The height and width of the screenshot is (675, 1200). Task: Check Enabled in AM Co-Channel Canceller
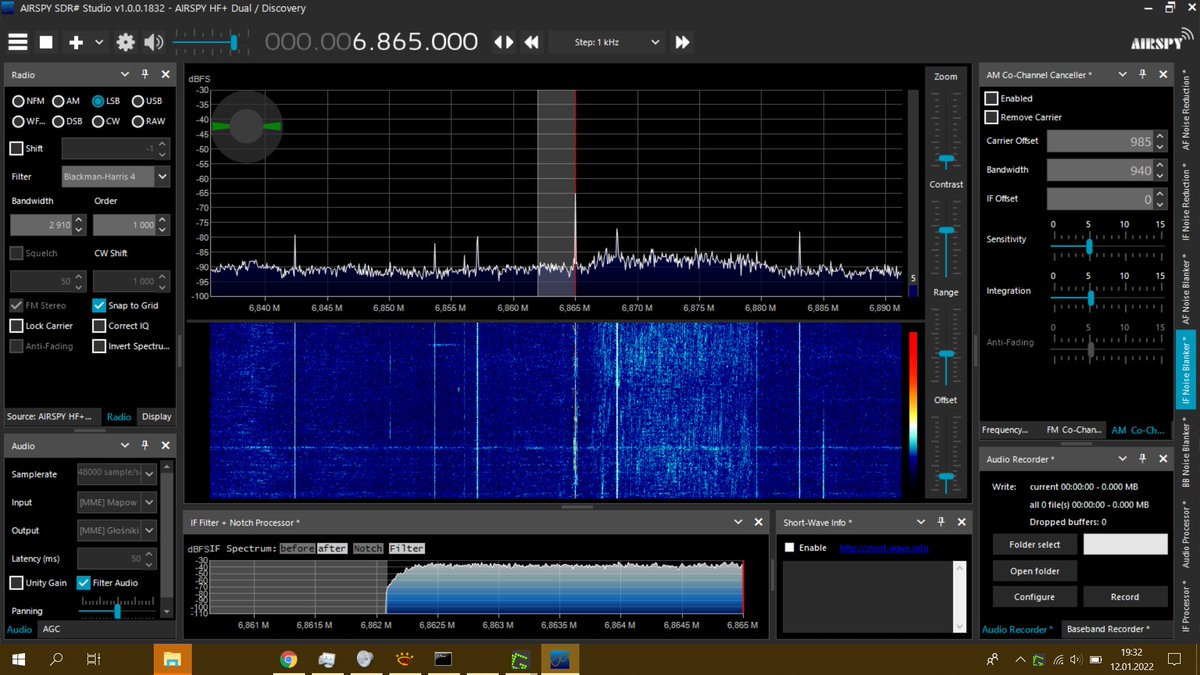point(992,98)
